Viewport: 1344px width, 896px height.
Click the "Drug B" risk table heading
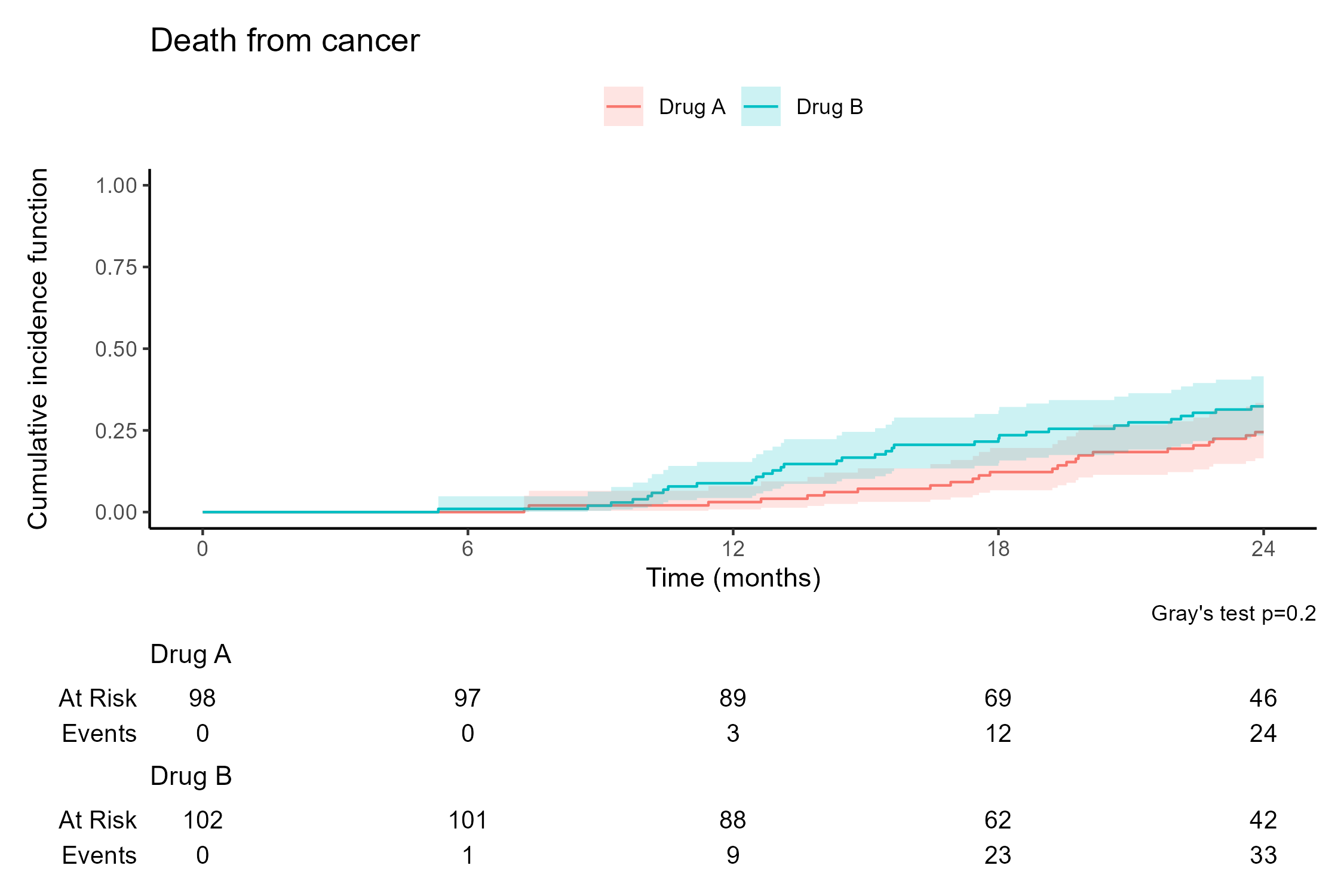click(x=191, y=776)
